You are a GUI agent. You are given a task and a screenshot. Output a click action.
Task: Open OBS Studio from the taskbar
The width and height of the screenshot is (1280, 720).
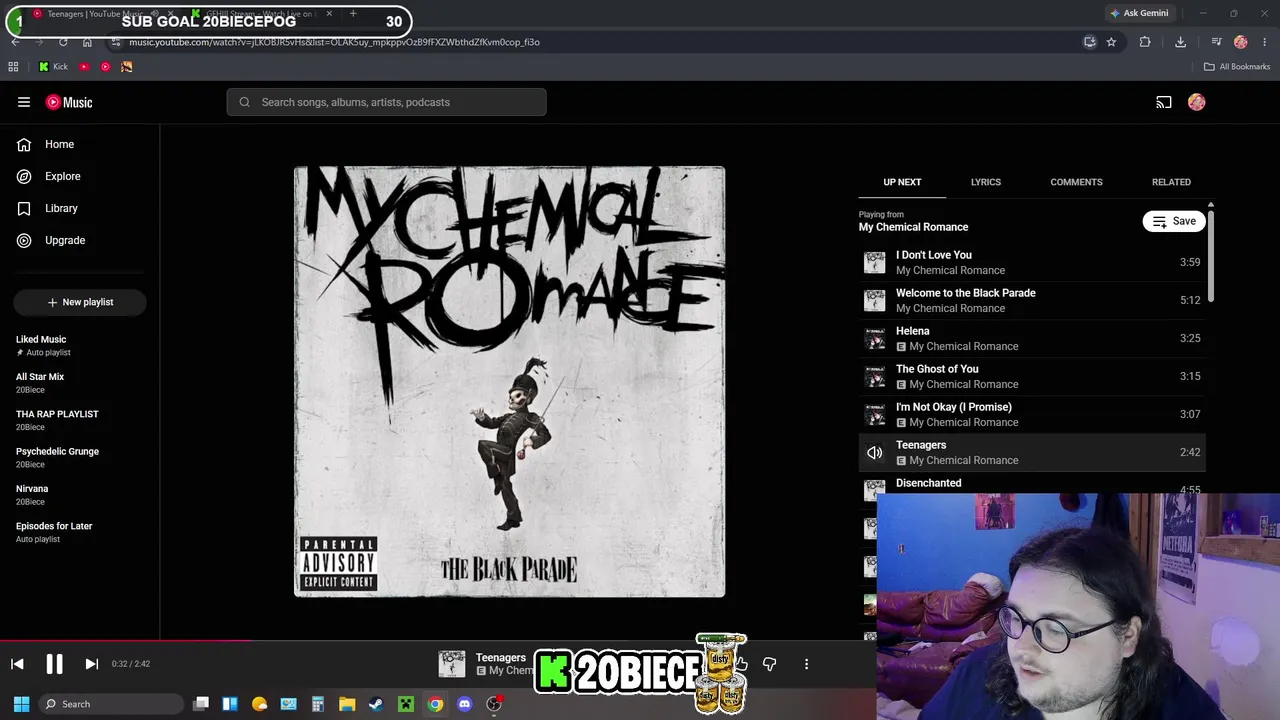click(494, 704)
